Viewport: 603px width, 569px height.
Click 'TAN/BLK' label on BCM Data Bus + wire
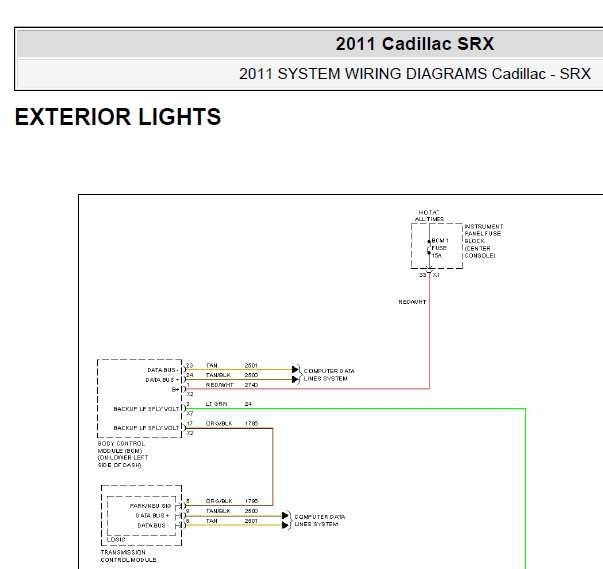pos(218,375)
